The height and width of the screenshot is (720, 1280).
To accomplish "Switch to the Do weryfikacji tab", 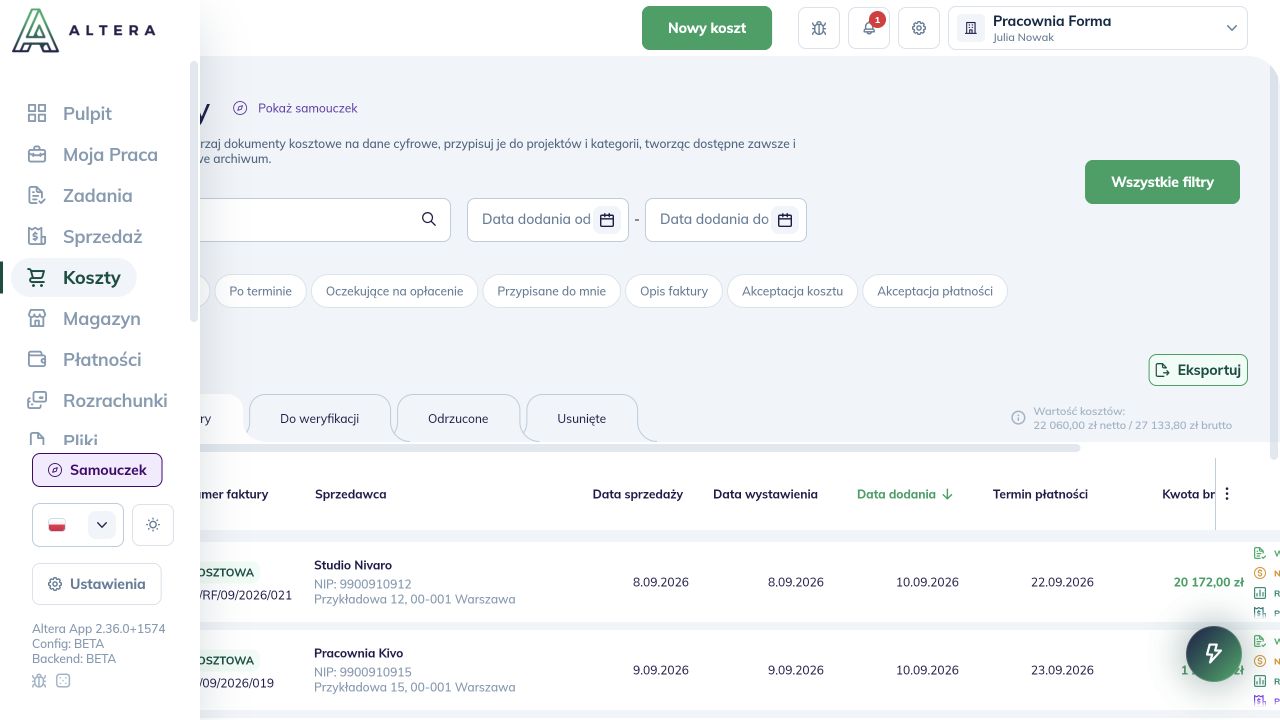I will 320,418.
